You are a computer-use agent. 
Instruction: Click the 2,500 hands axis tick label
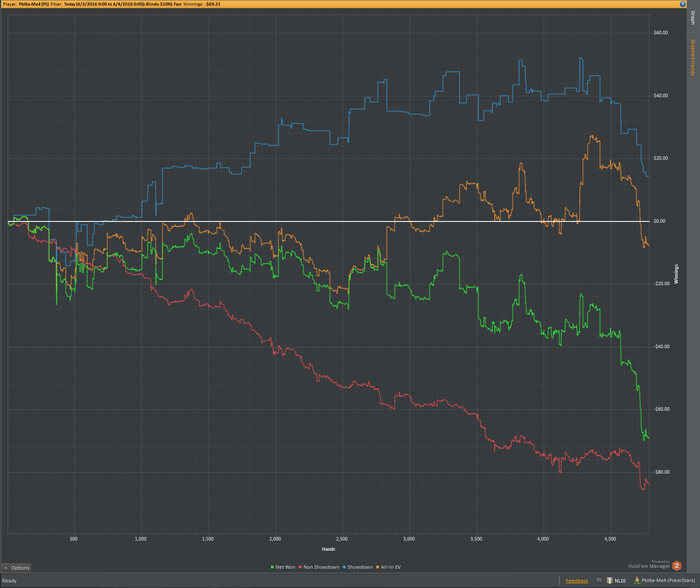[342, 539]
